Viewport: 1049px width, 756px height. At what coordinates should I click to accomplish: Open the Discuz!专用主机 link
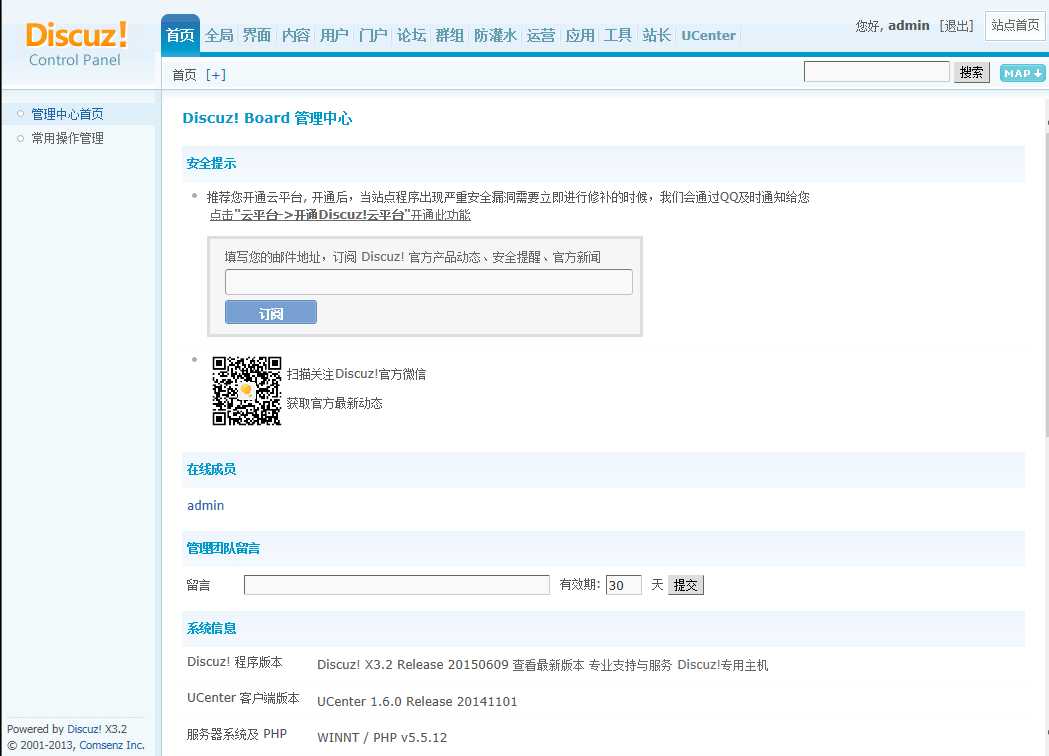723,665
